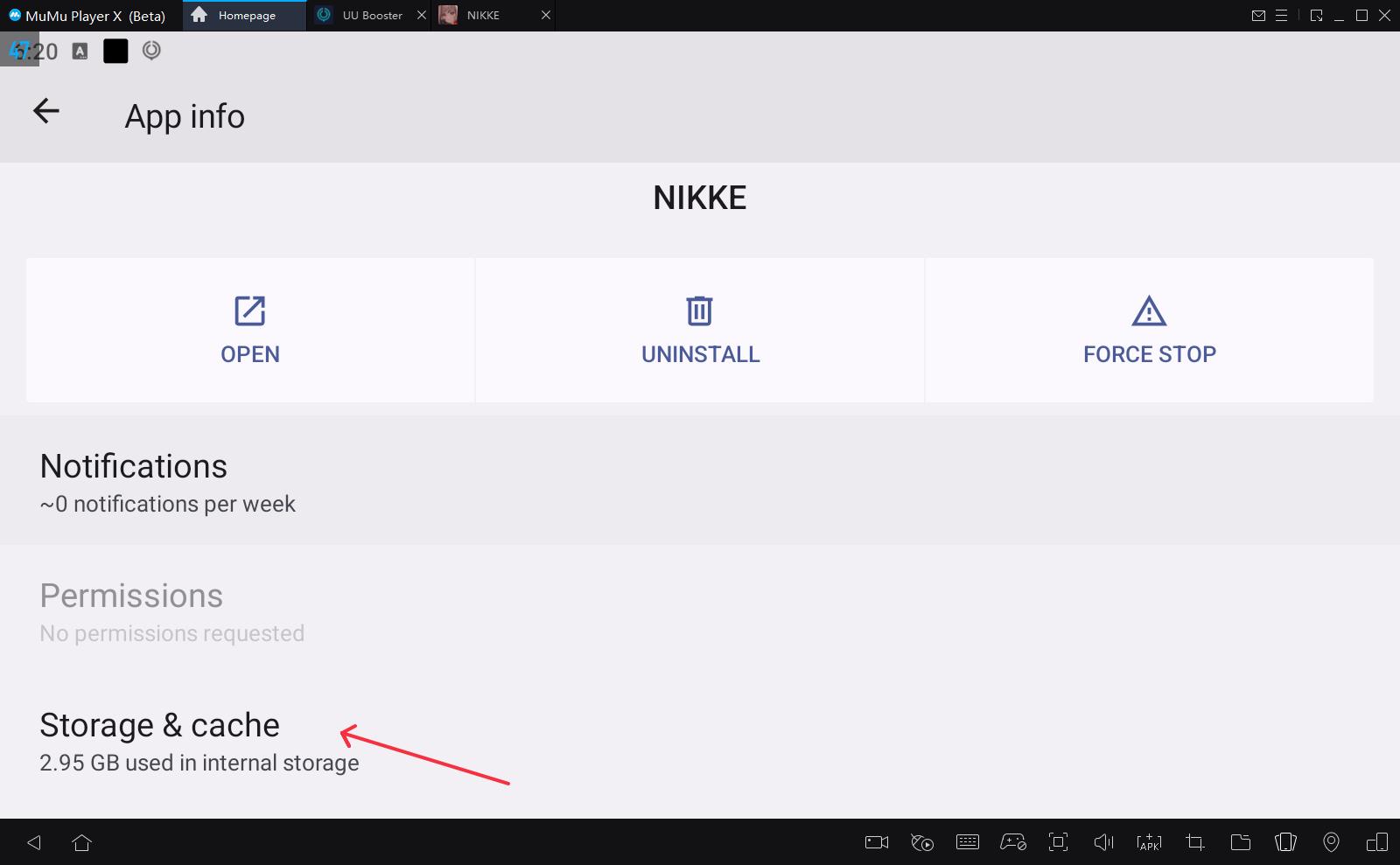Viewport: 1400px width, 865px height.
Task: Go back using the App info arrow
Action: pyautogui.click(x=46, y=111)
